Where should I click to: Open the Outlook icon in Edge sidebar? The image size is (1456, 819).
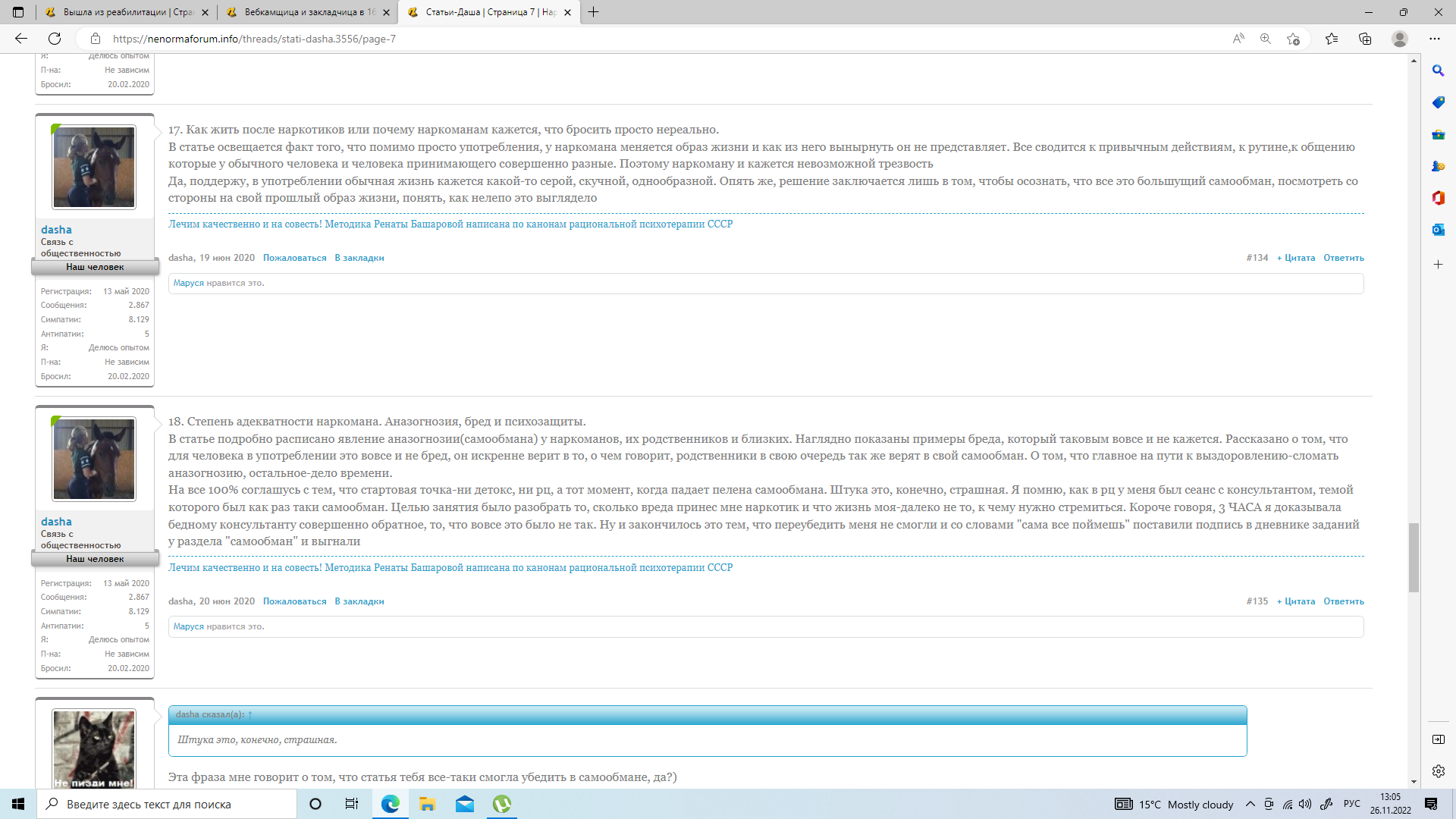point(1438,230)
